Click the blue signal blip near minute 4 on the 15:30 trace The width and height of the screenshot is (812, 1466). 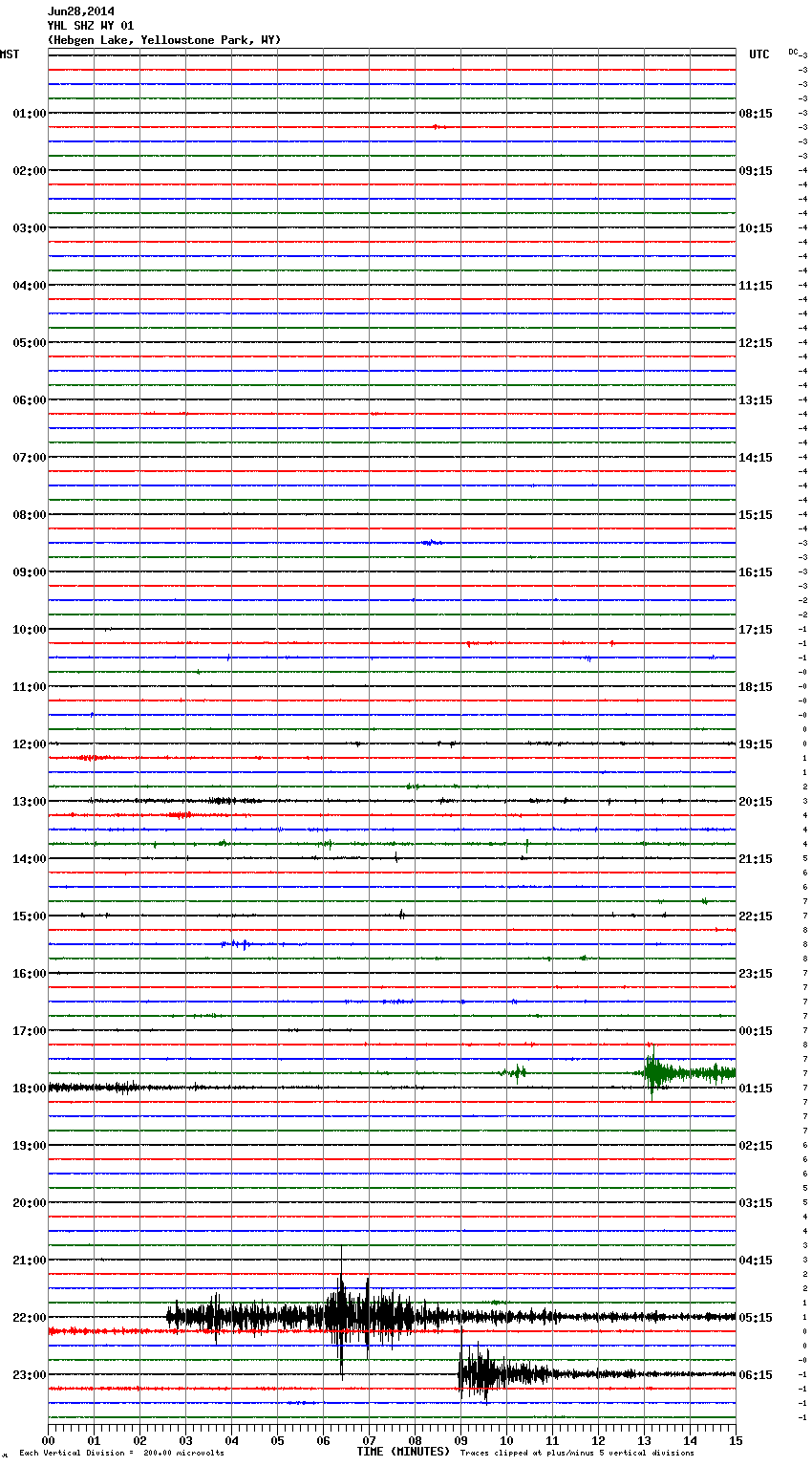(x=237, y=944)
